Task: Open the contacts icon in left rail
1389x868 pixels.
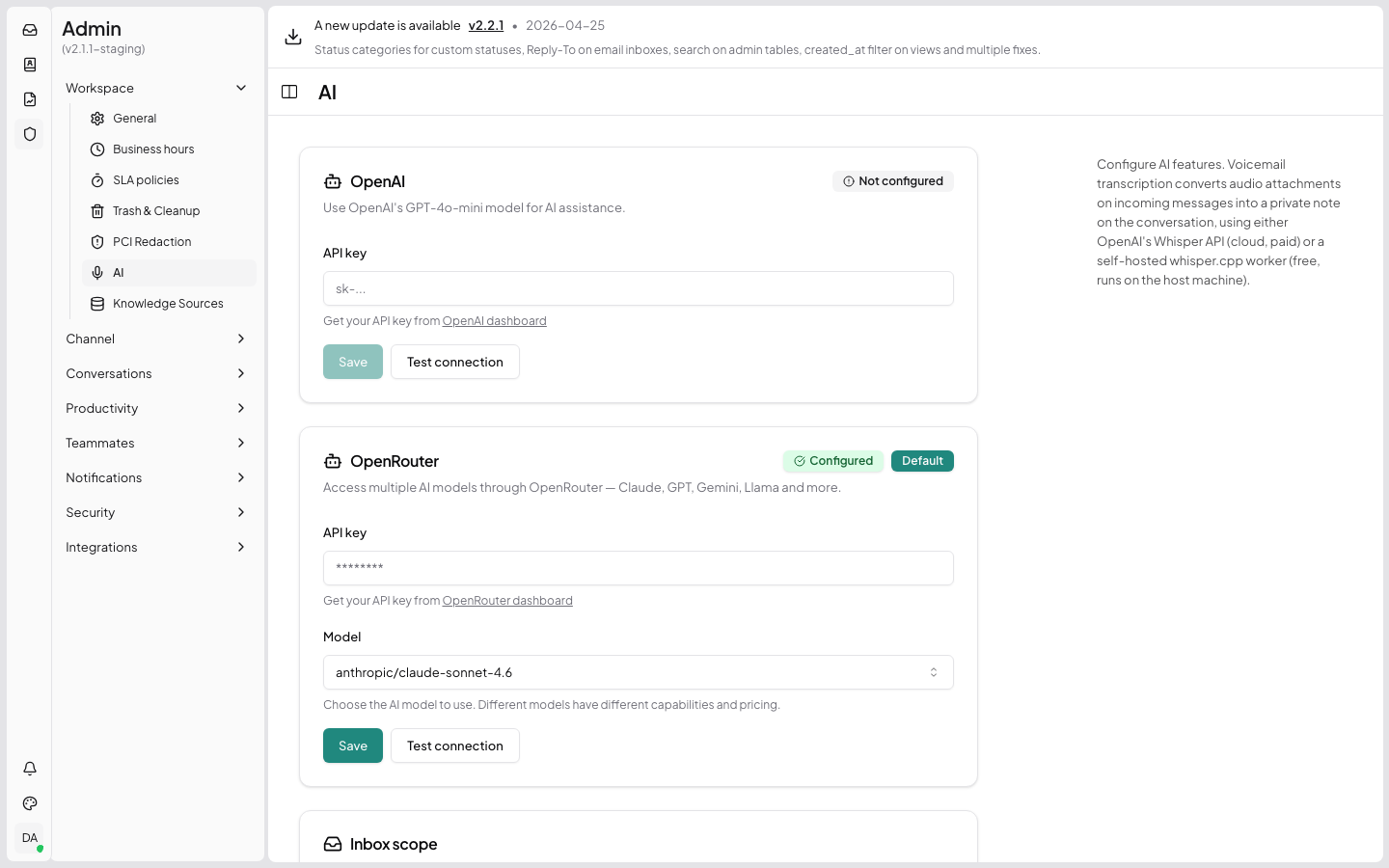Action: click(30, 65)
